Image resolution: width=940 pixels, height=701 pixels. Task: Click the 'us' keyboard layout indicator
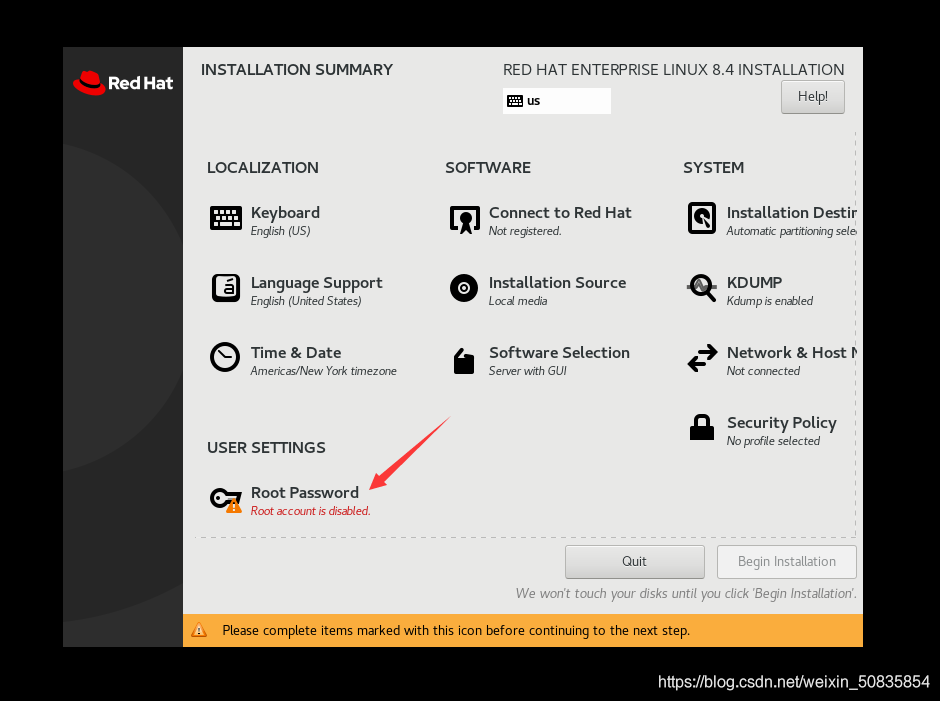[556, 101]
